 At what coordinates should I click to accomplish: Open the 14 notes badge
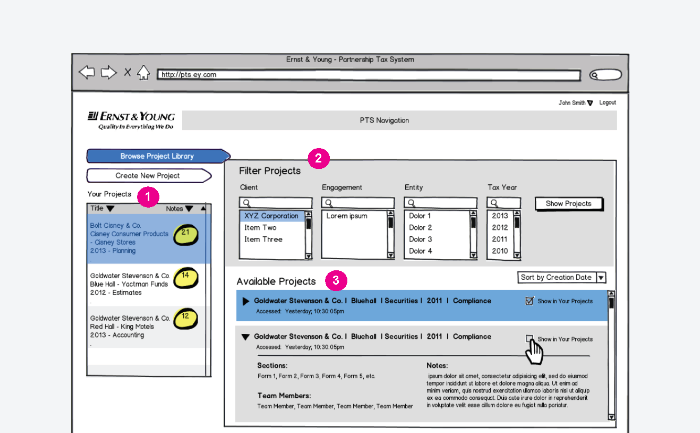185,278
